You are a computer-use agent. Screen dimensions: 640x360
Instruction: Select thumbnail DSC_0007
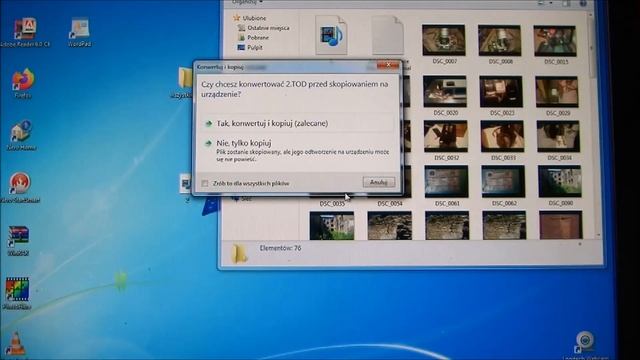click(444, 40)
